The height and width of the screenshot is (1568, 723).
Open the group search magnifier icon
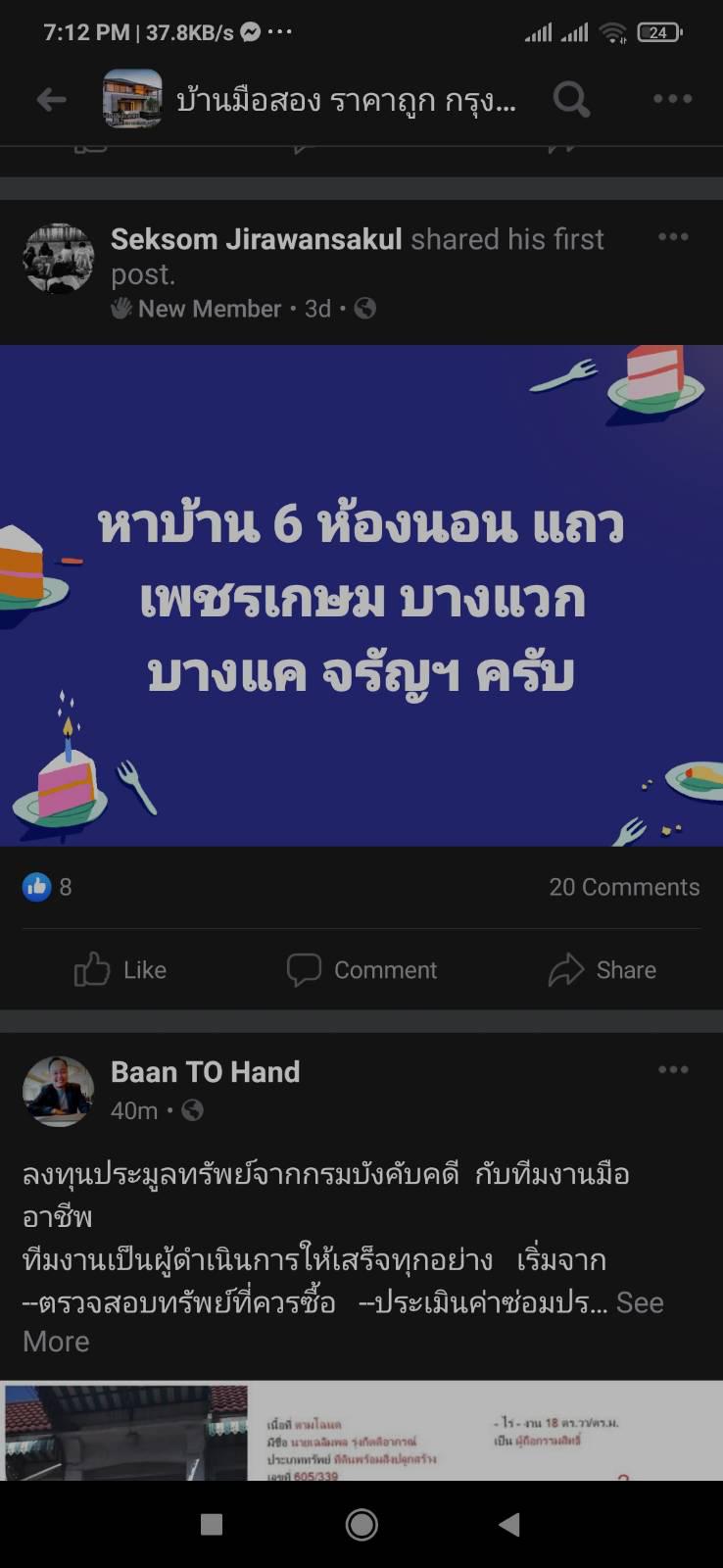572,99
